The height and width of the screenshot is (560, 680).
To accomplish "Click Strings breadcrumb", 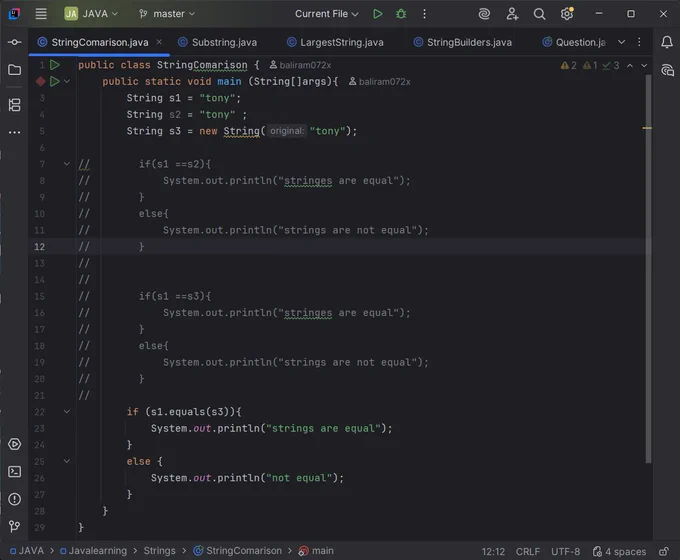I will pos(160,551).
